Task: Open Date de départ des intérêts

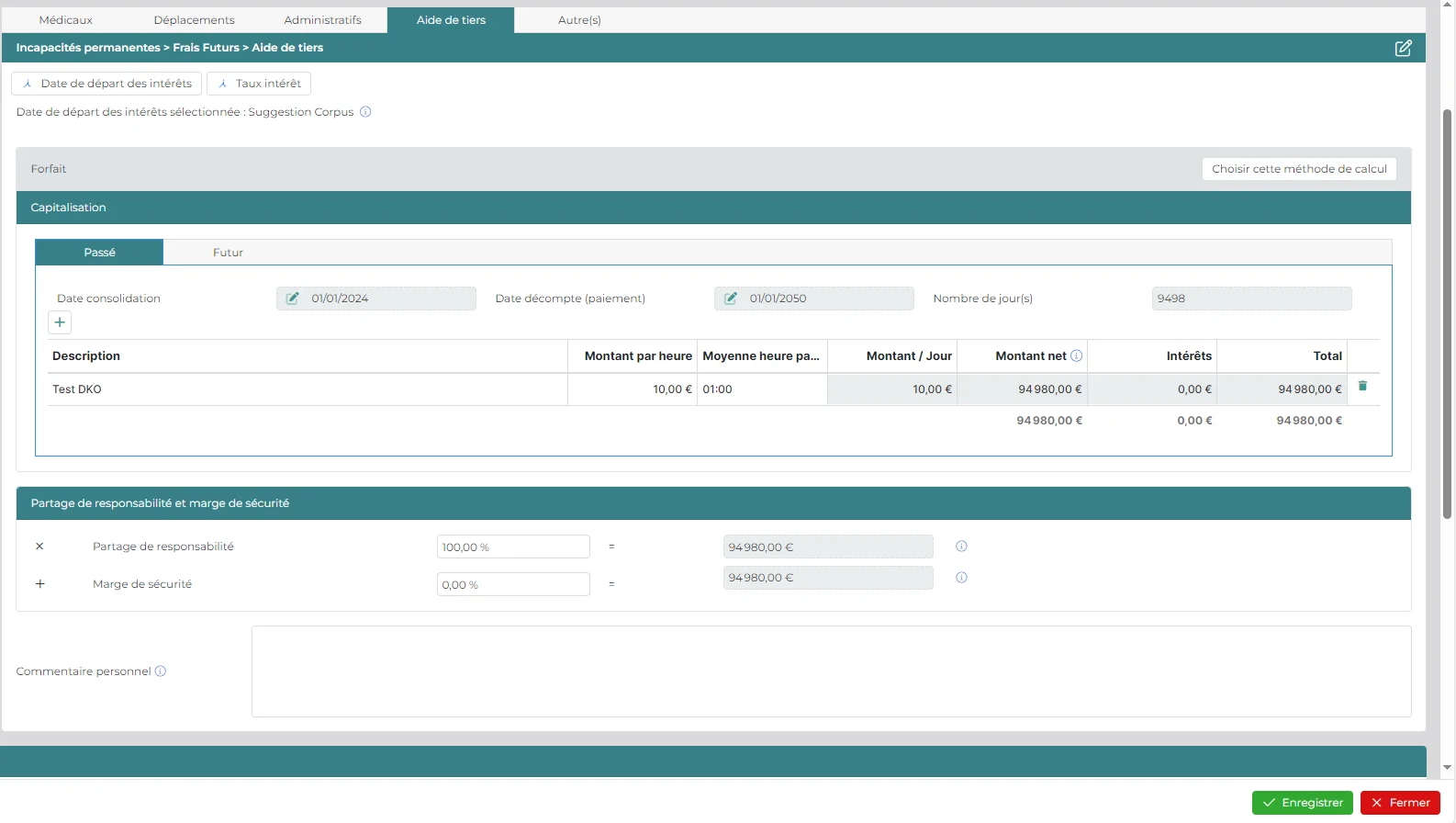Action: pos(106,84)
